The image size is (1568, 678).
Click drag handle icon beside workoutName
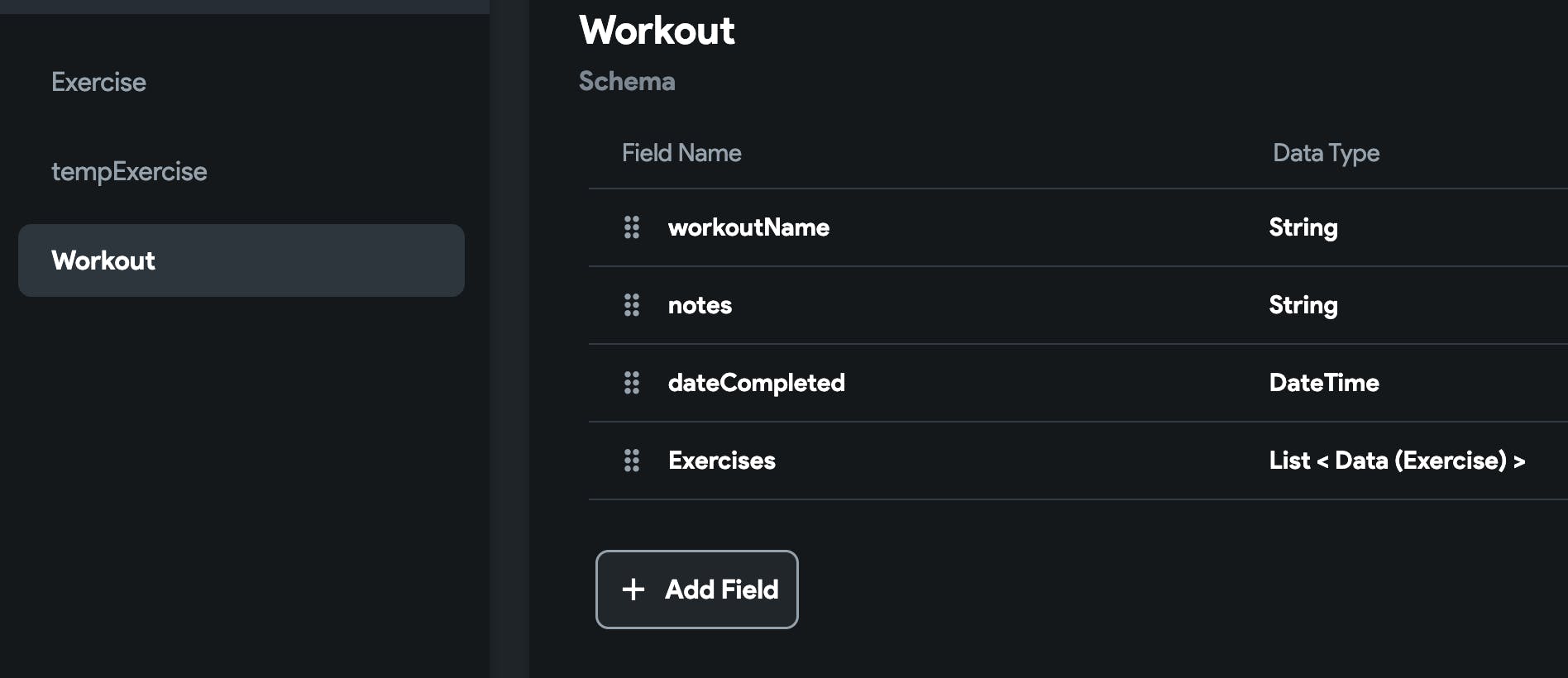coord(632,227)
